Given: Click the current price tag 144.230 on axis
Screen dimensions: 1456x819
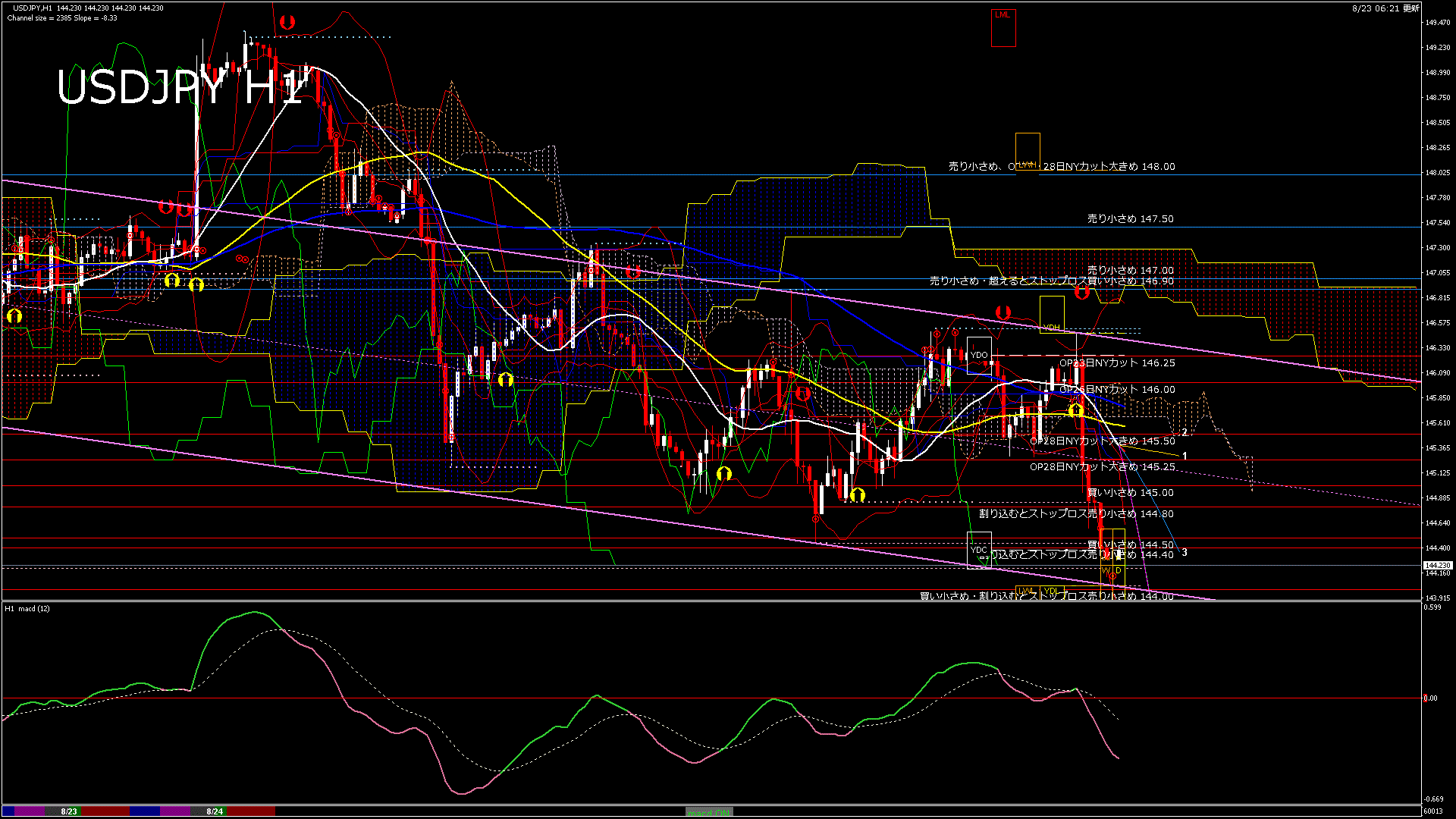Looking at the screenshot, I should tap(1437, 566).
